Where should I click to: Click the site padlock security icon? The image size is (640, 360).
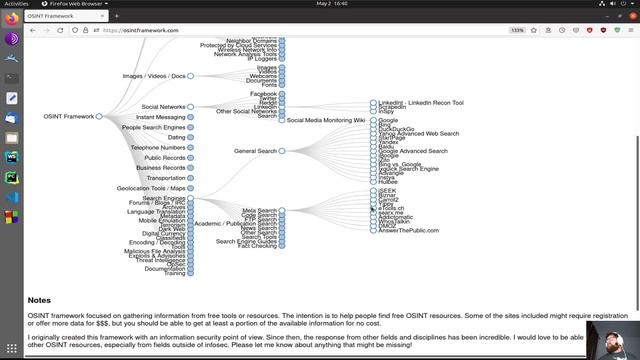click(86, 30)
